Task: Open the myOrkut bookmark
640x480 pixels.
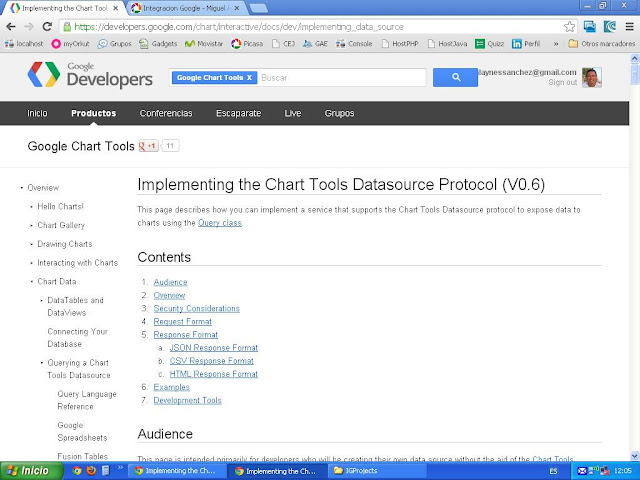Action: (71, 44)
